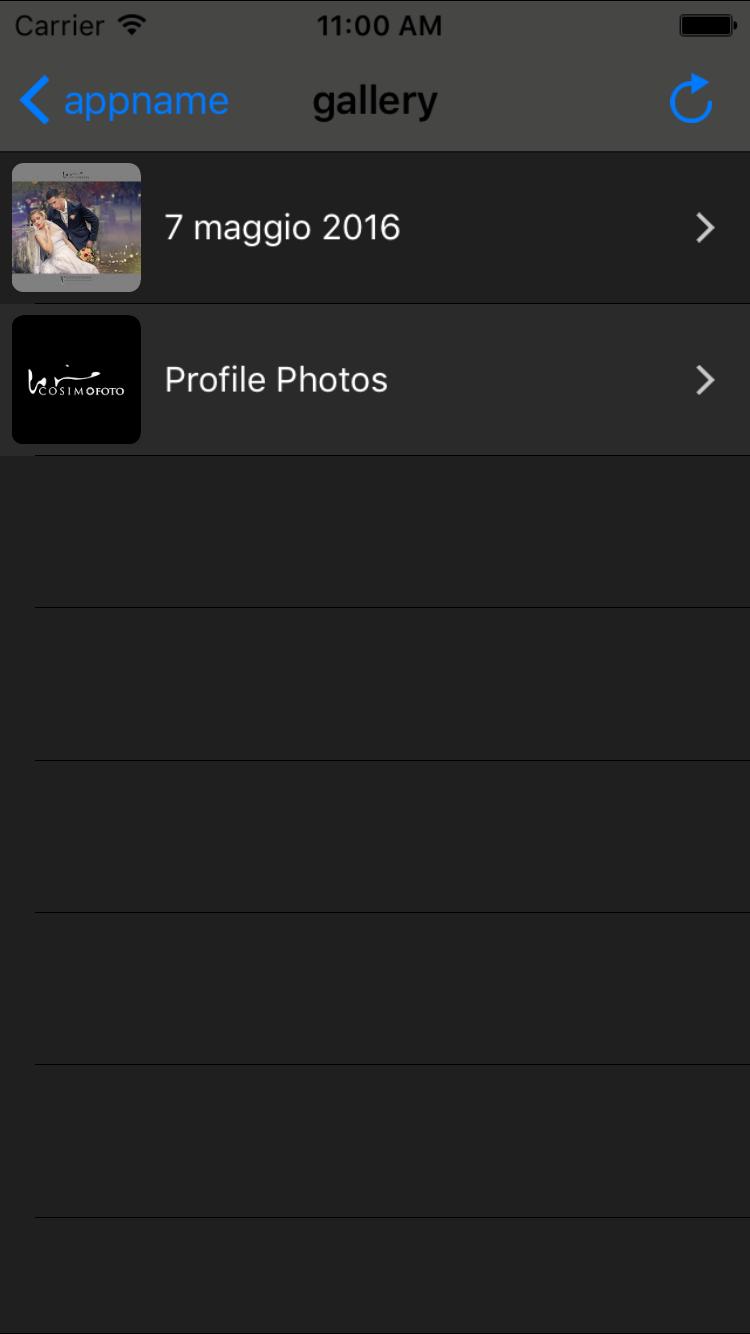
Task: Tap the Wi-Fi signal icon in status bar
Action: tap(131, 24)
